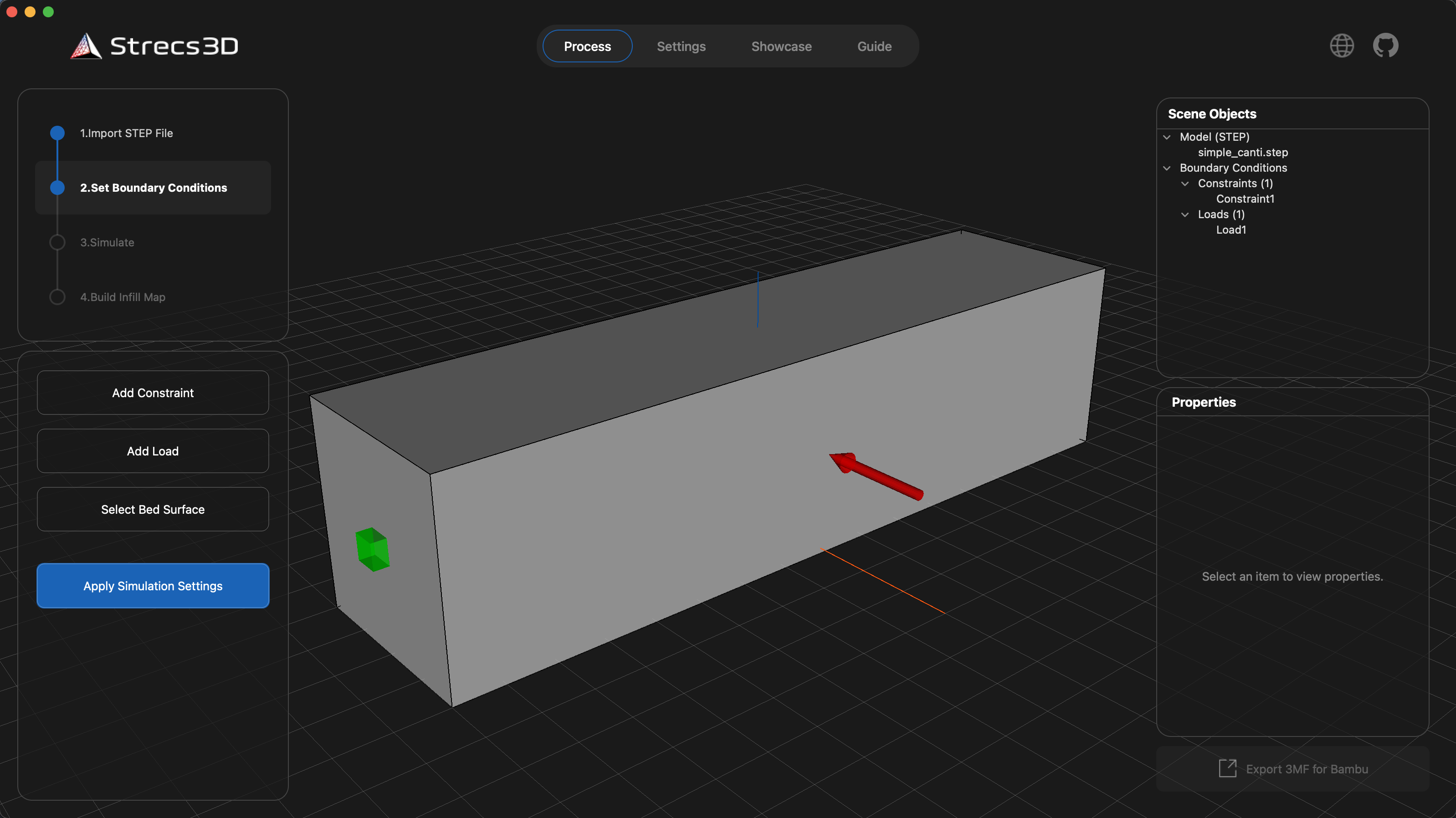This screenshot has width=1456, height=818.
Task: Click the Strecs3D logo icon
Action: tap(86, 46)
